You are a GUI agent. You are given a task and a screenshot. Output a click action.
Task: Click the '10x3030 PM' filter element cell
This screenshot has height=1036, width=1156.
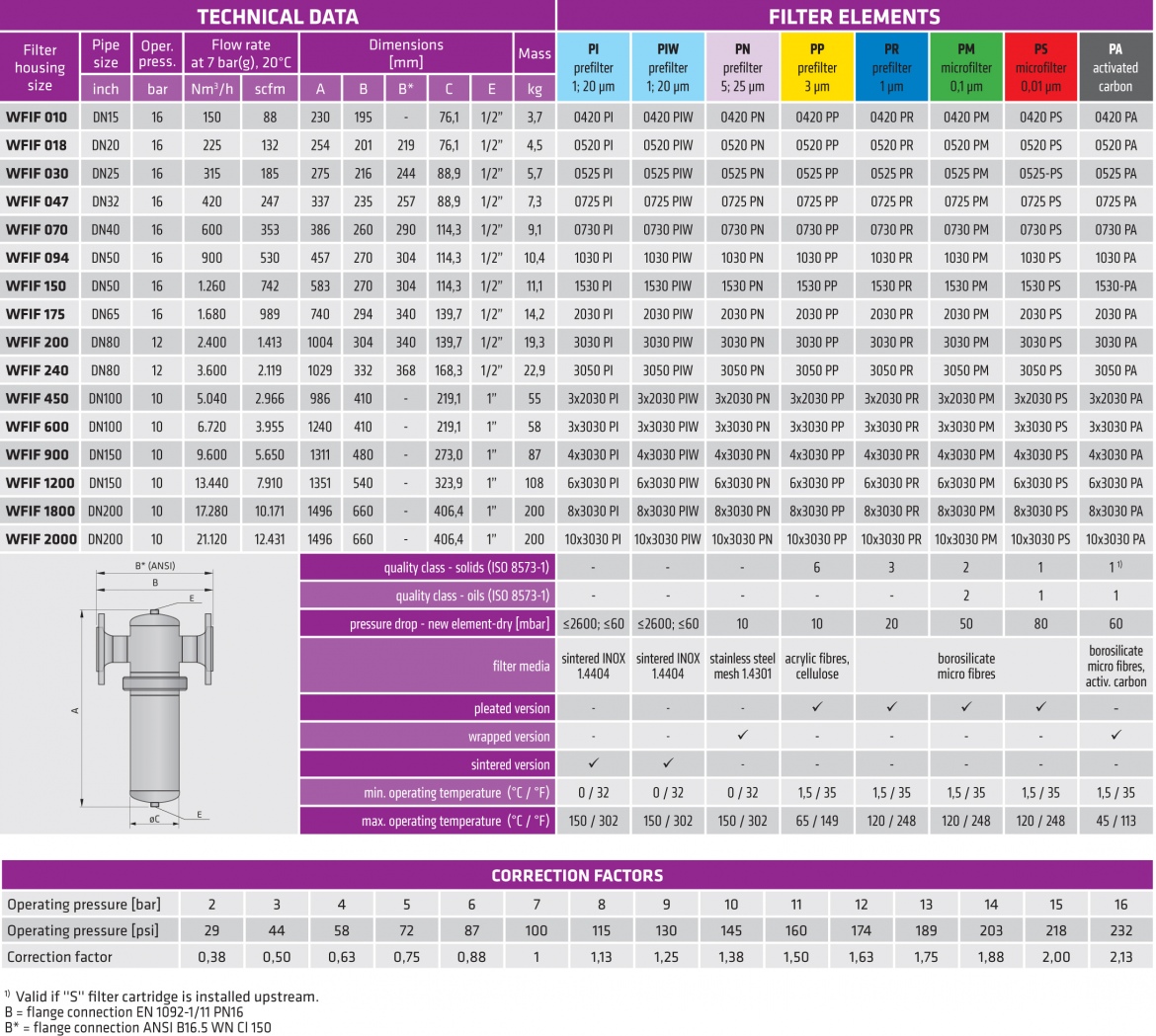[965, 539]
